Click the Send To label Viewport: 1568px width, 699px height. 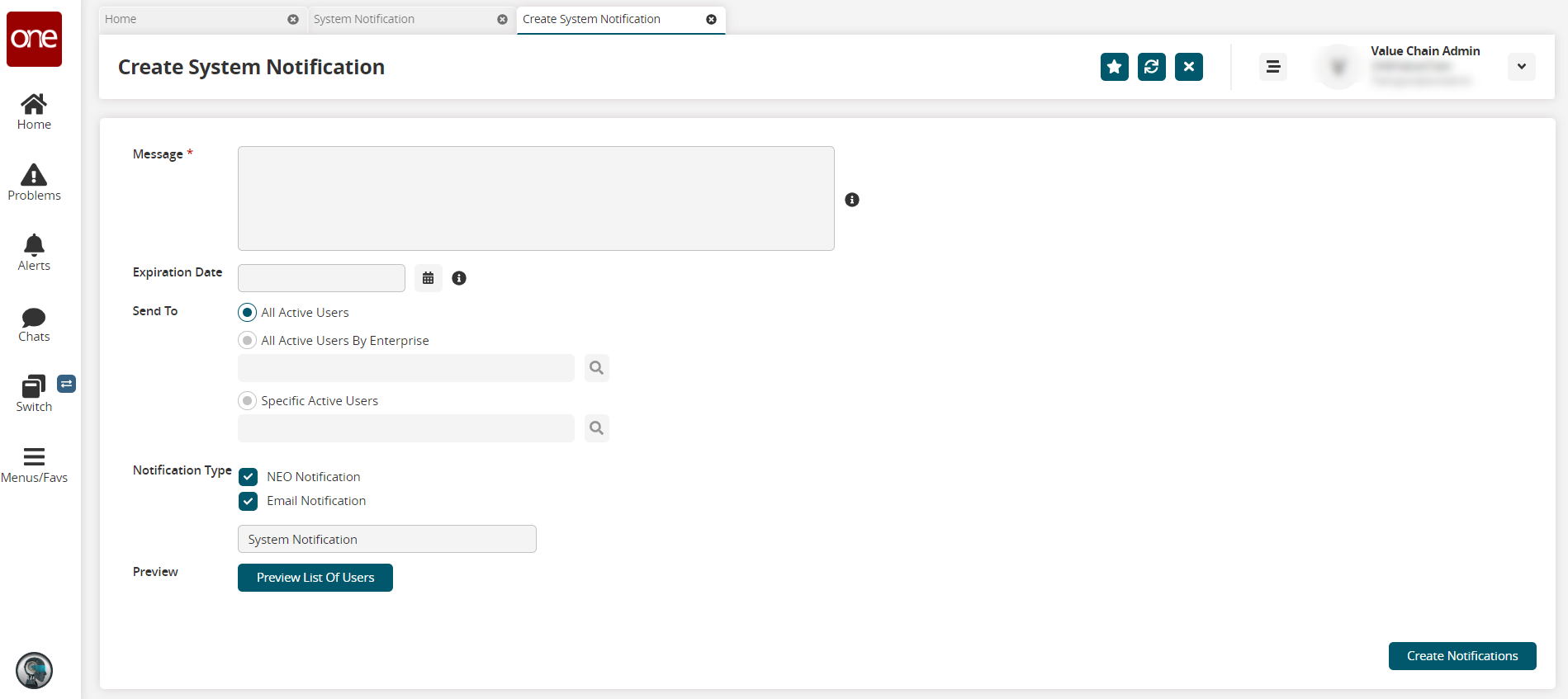155,311
